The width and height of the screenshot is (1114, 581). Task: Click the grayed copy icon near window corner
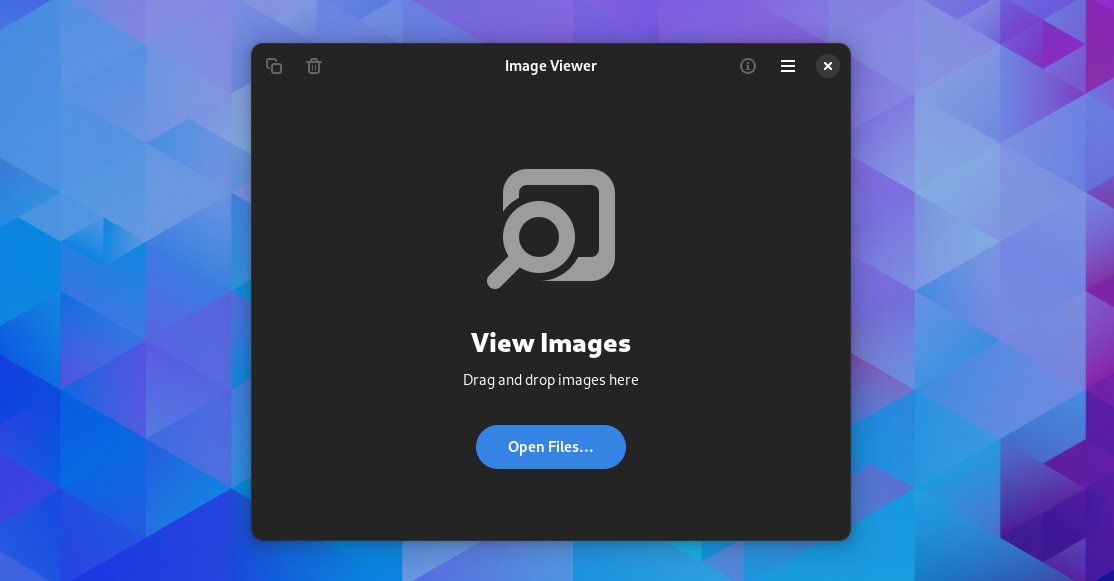pyautogui.click(x=274, y=66)
